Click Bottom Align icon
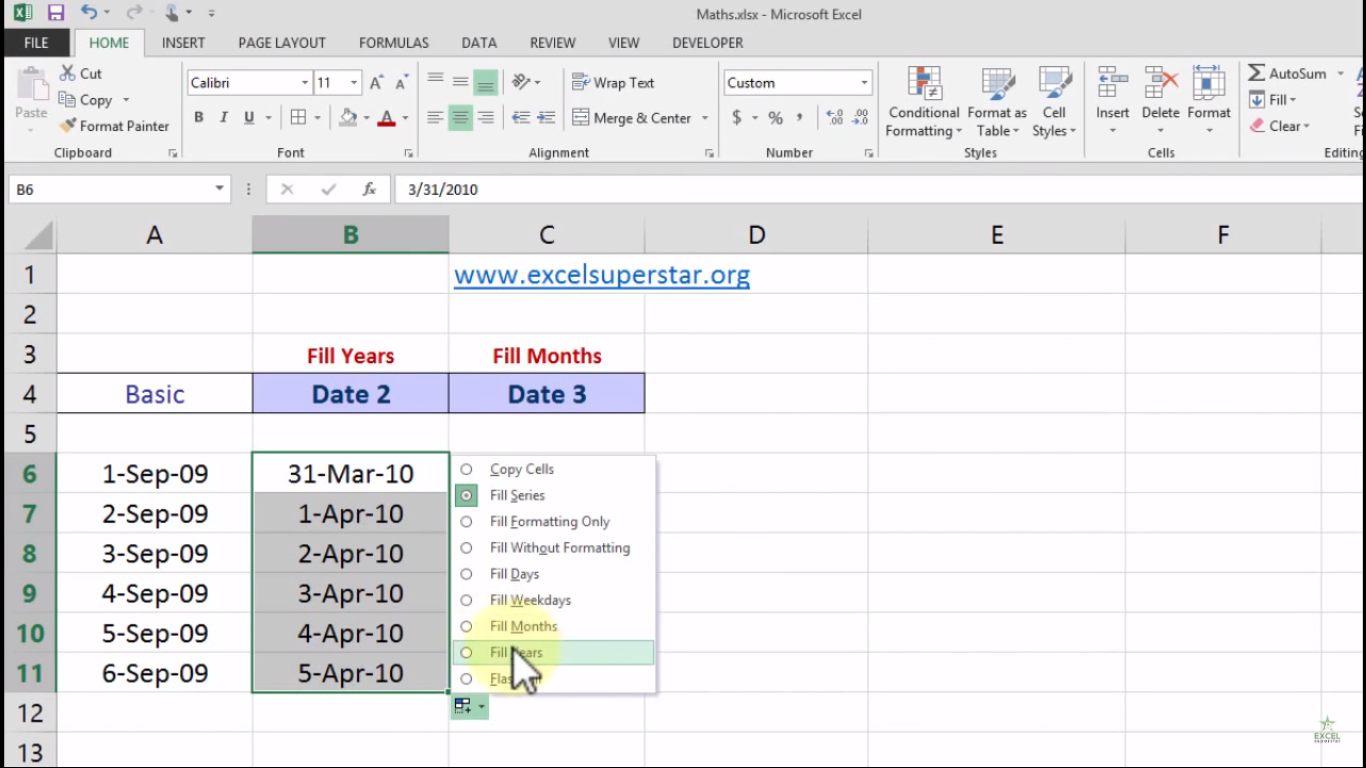1366x768 pixels. pyautogui.click(x=485, y=82)
